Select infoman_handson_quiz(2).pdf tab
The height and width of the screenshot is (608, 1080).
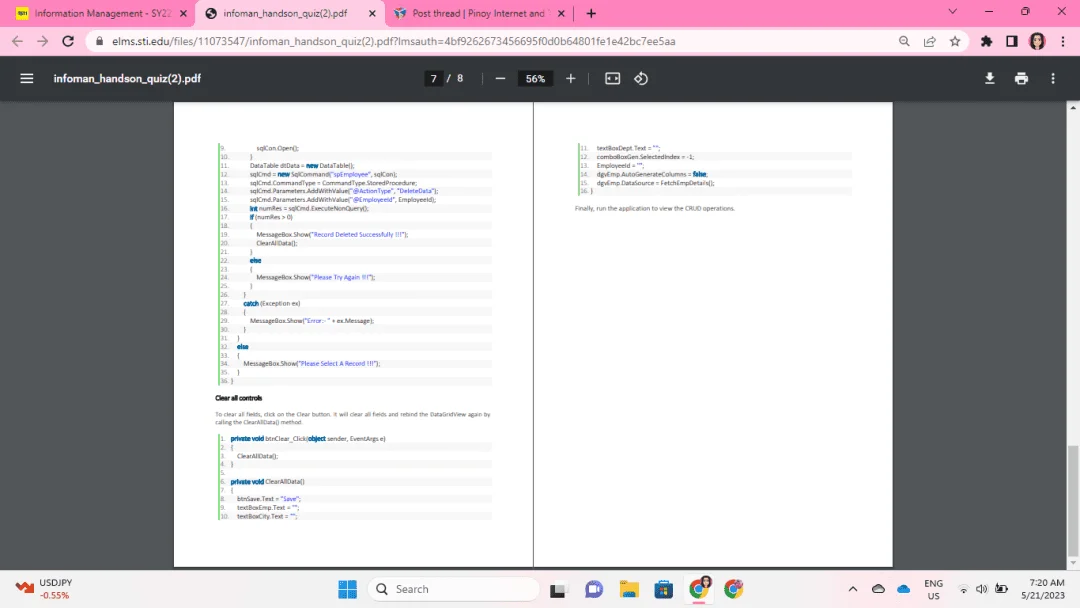click(285, 13)
